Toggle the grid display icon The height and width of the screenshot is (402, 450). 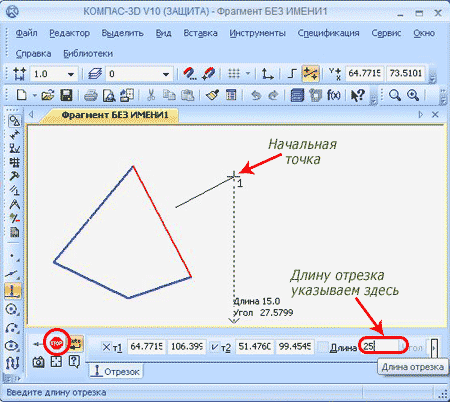click(234, 74)
